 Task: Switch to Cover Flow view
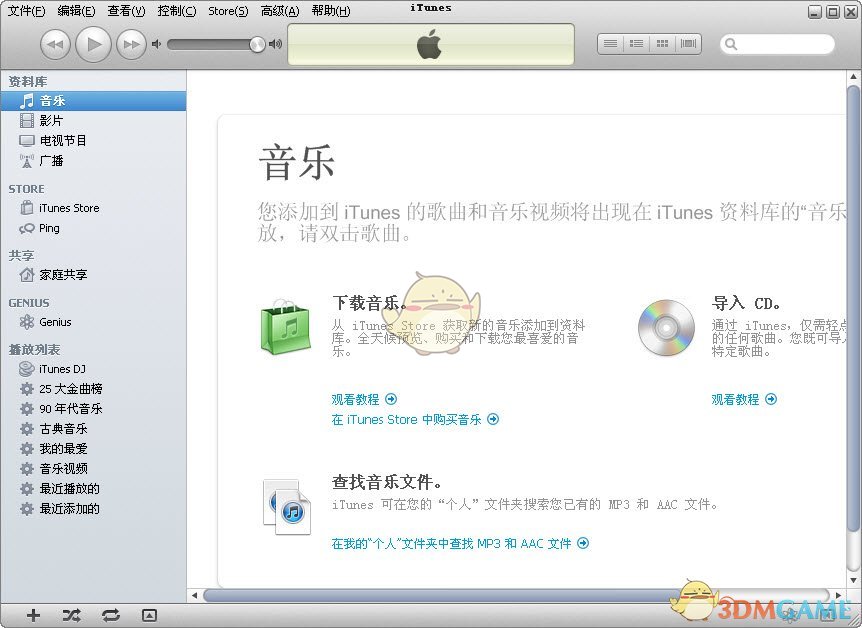(x=688, y=43)
